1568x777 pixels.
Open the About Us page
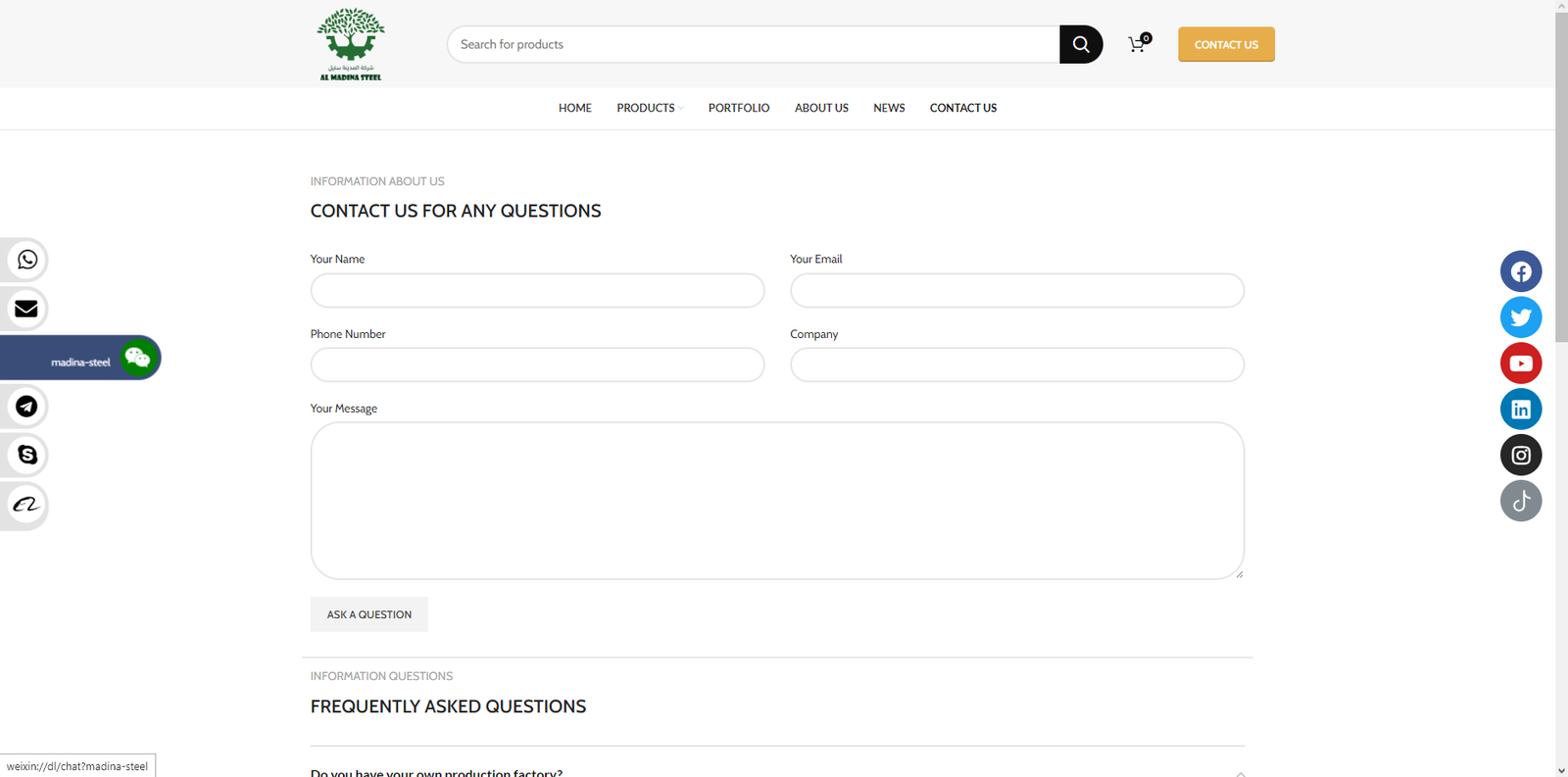pyautogui.click(x=821, y=108)
